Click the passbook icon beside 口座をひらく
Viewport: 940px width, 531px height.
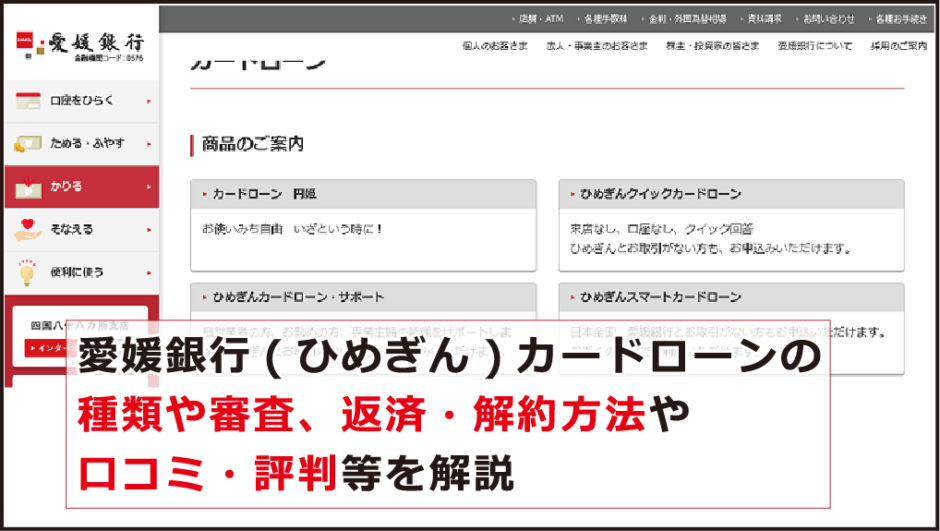pyautogui.click(x=27, y=101)
